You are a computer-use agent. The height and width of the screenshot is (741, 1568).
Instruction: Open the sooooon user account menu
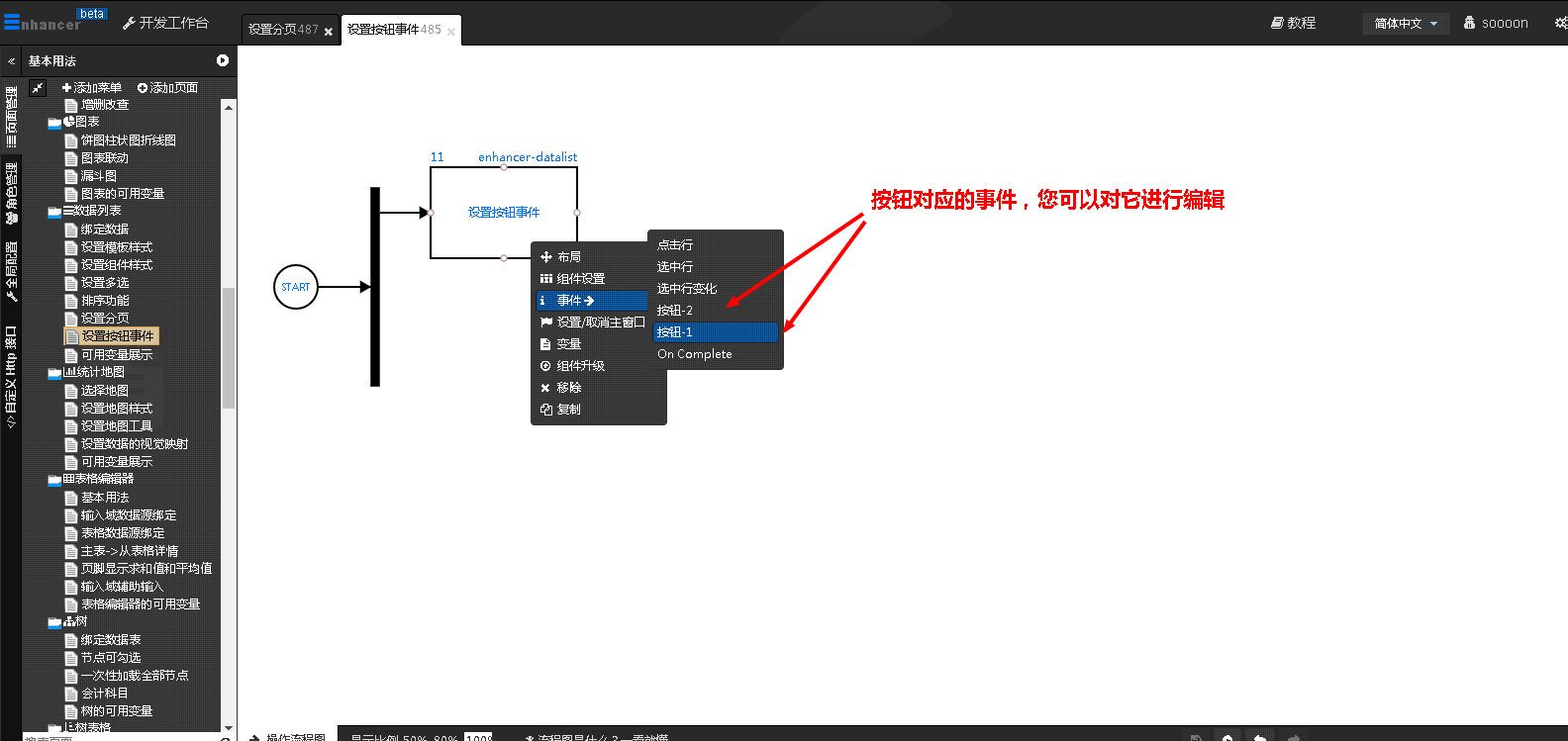pyautogui.click(x=1496, y=23)
